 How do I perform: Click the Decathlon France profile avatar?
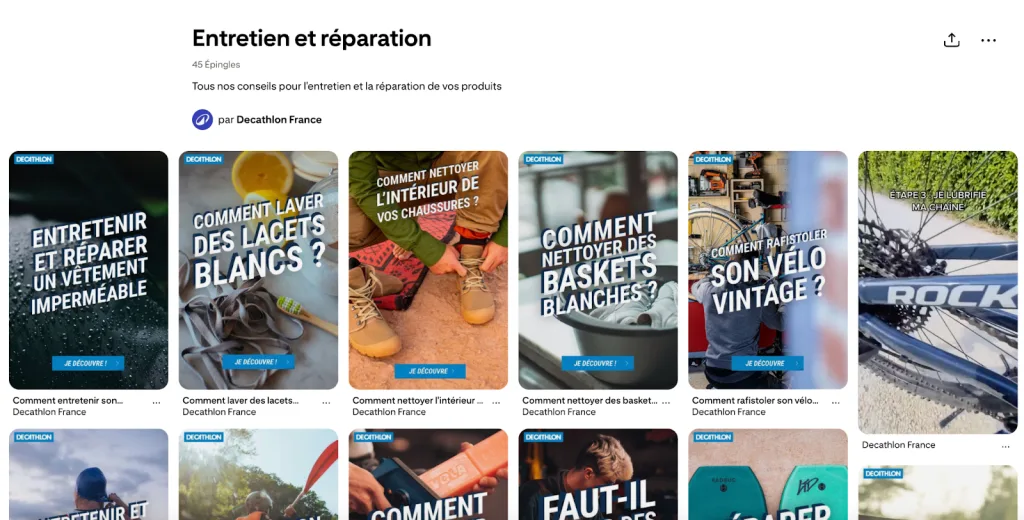202,120
